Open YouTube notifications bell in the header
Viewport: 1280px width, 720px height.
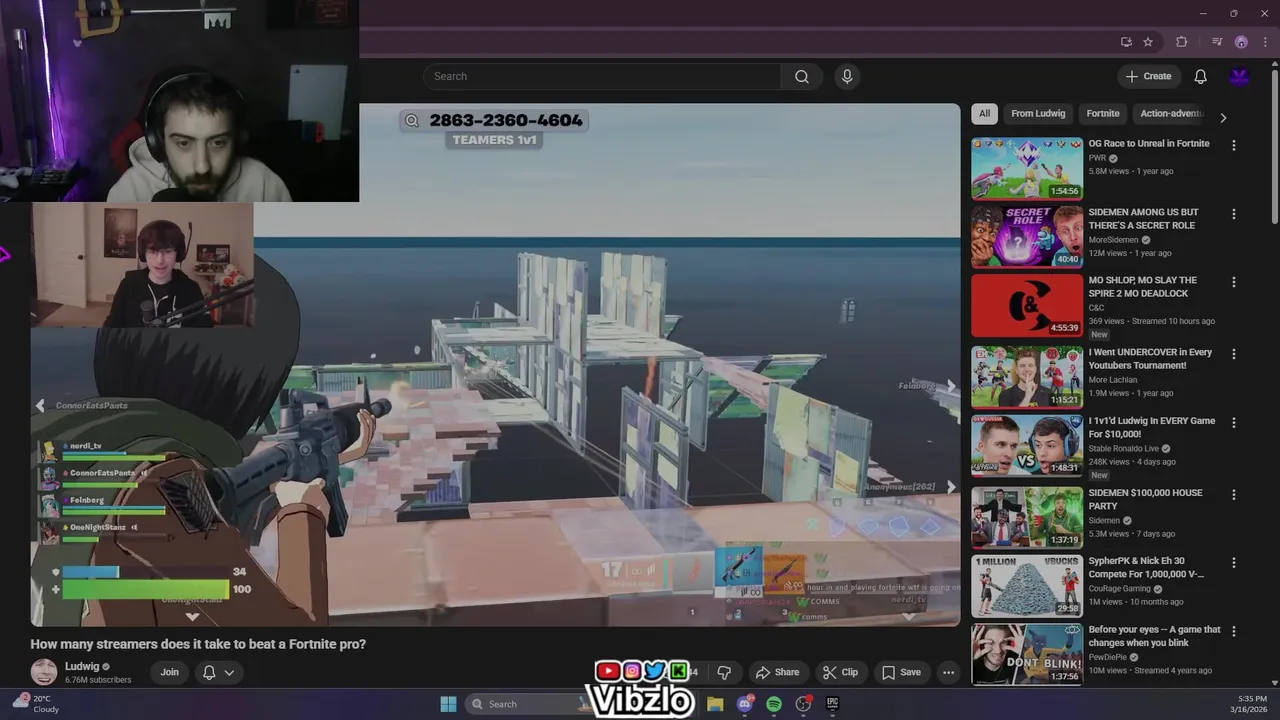pos(1200,77)
